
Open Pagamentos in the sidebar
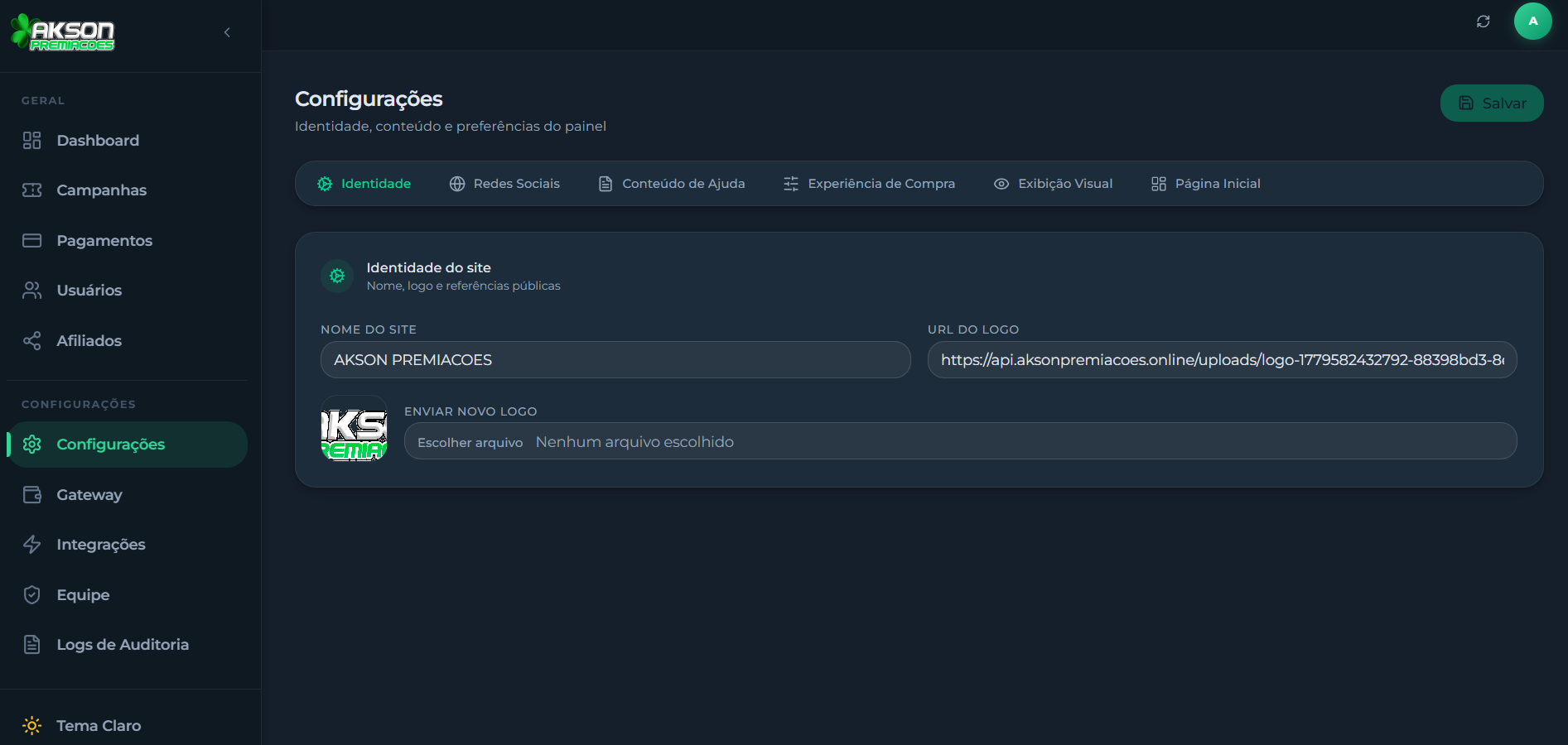tap(128, 241)
